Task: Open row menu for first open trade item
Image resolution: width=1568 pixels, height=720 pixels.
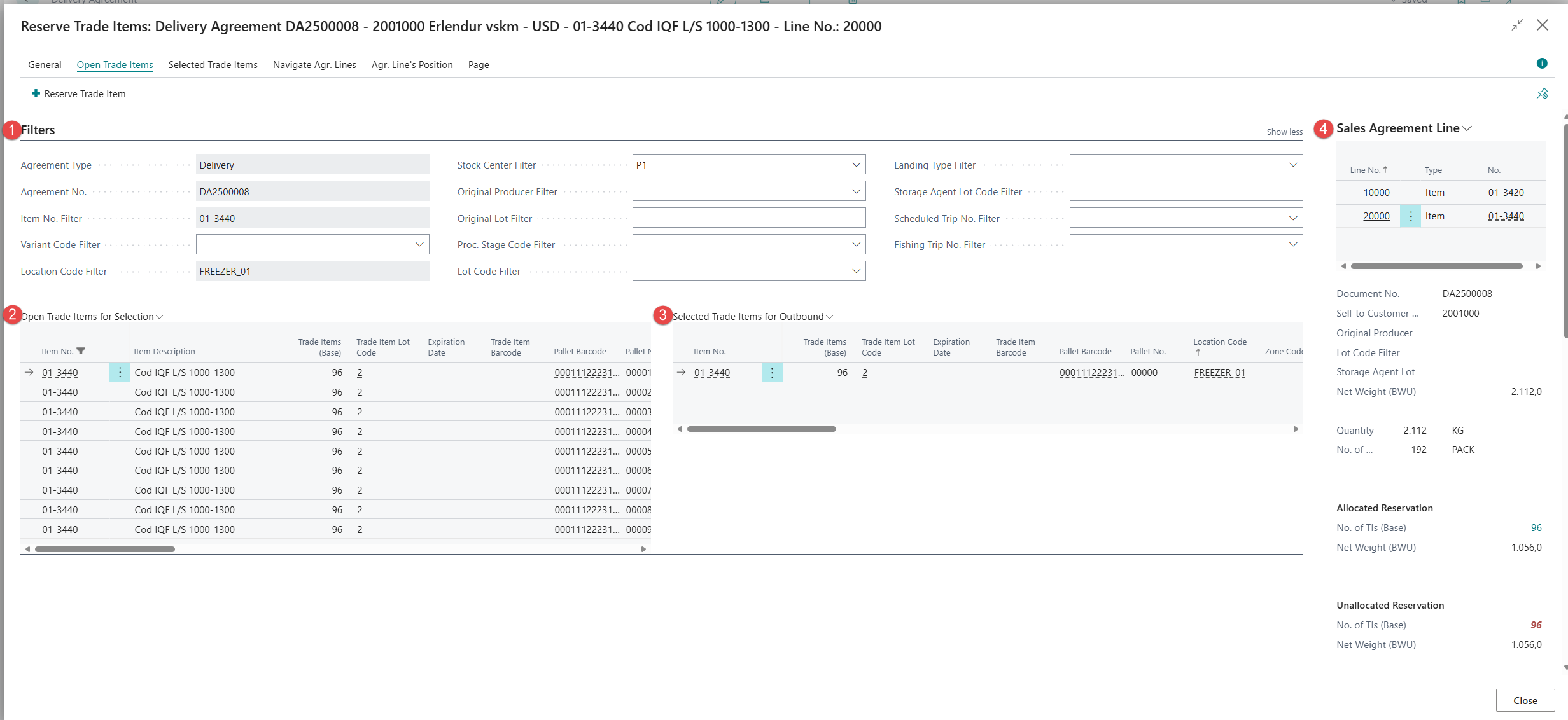Action: click(x=120, y=373)
